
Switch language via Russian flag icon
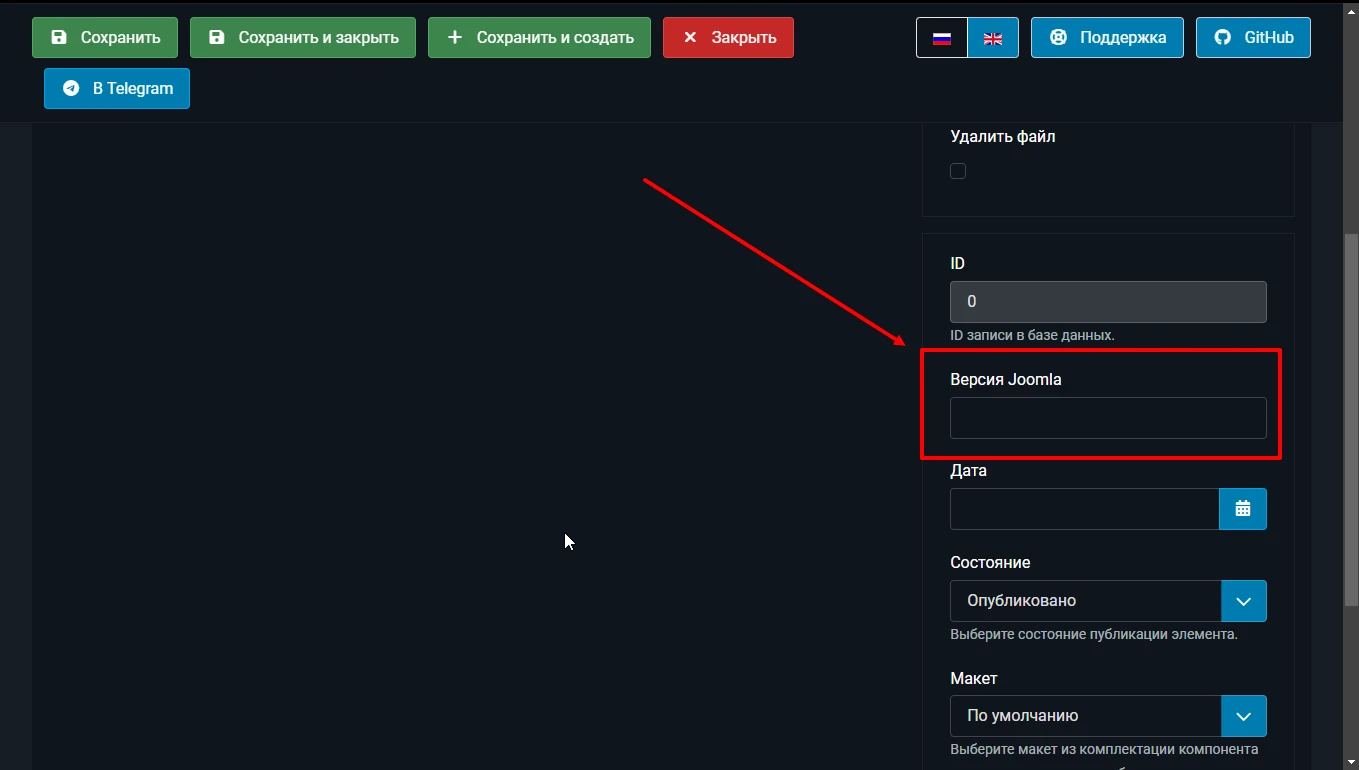[942, 38]
